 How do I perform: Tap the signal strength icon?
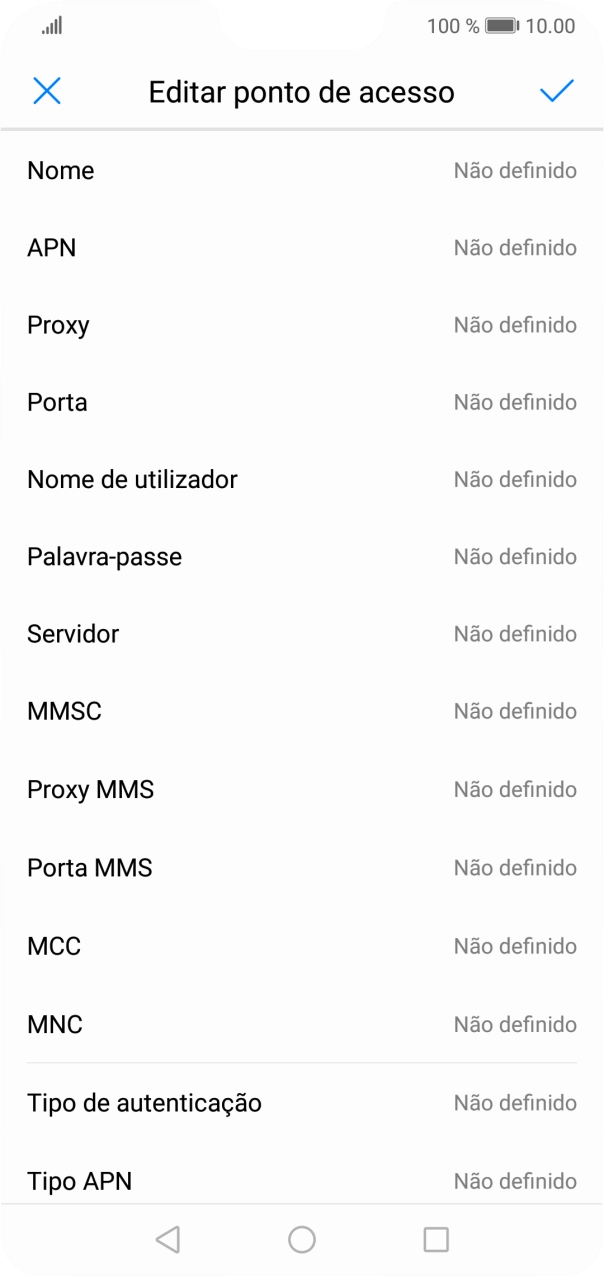(52, 26)
